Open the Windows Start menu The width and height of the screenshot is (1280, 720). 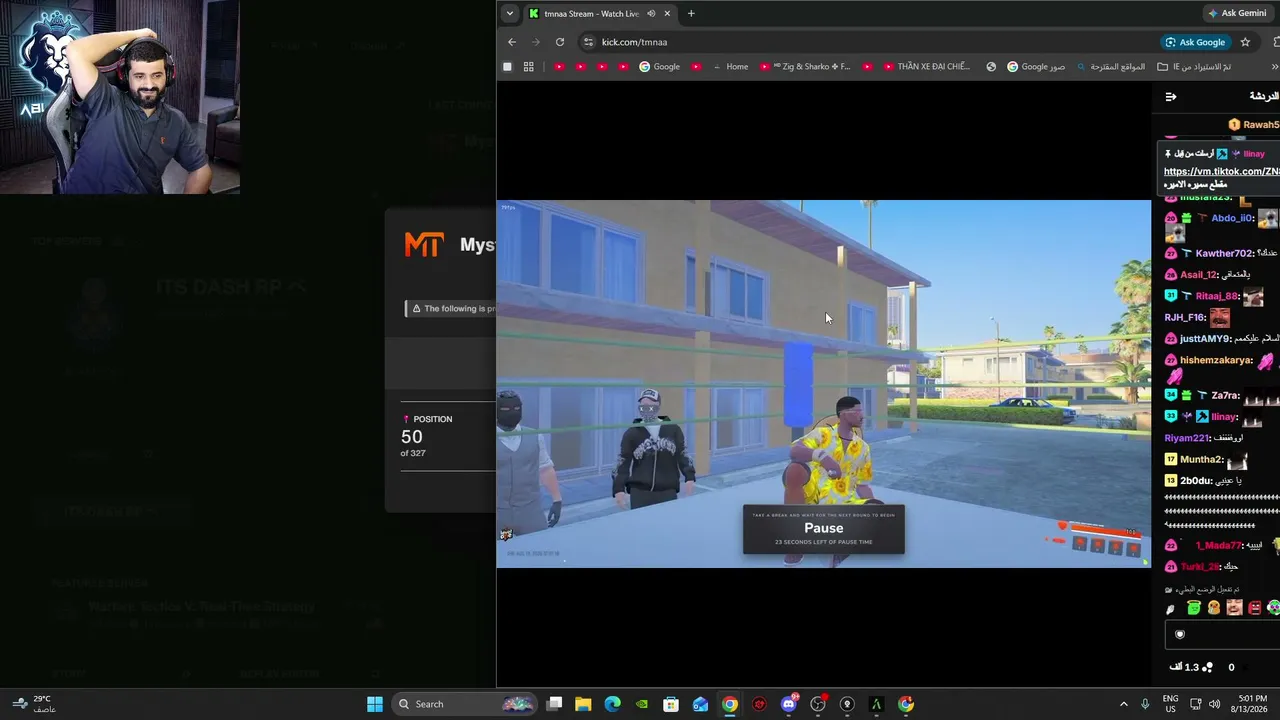pos(375,704)
